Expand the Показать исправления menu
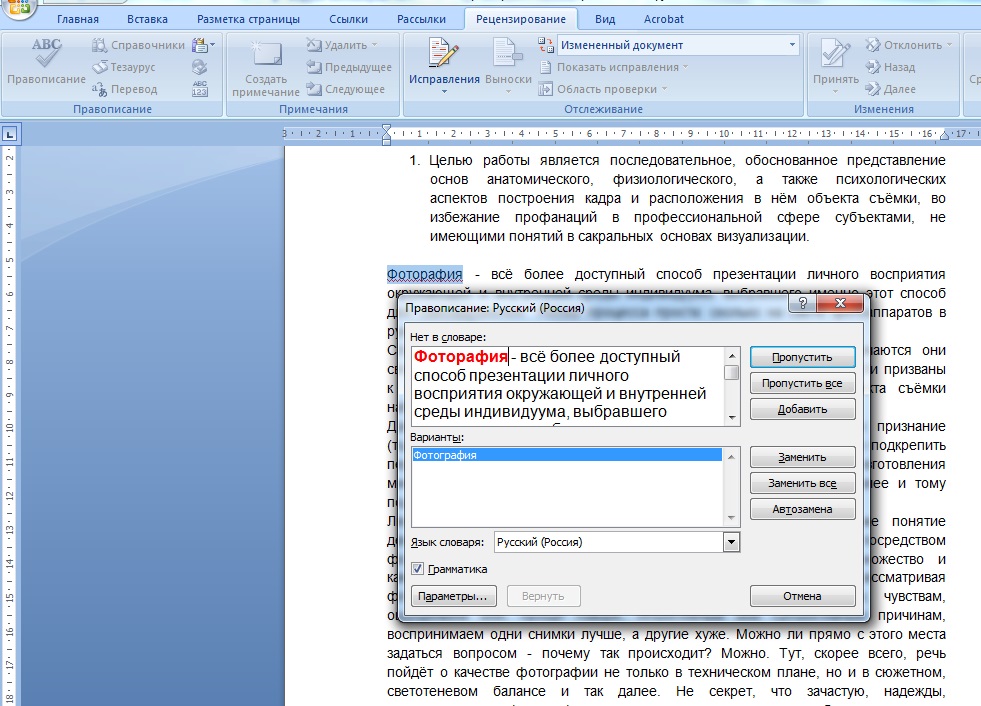 (x=616, y=67)
